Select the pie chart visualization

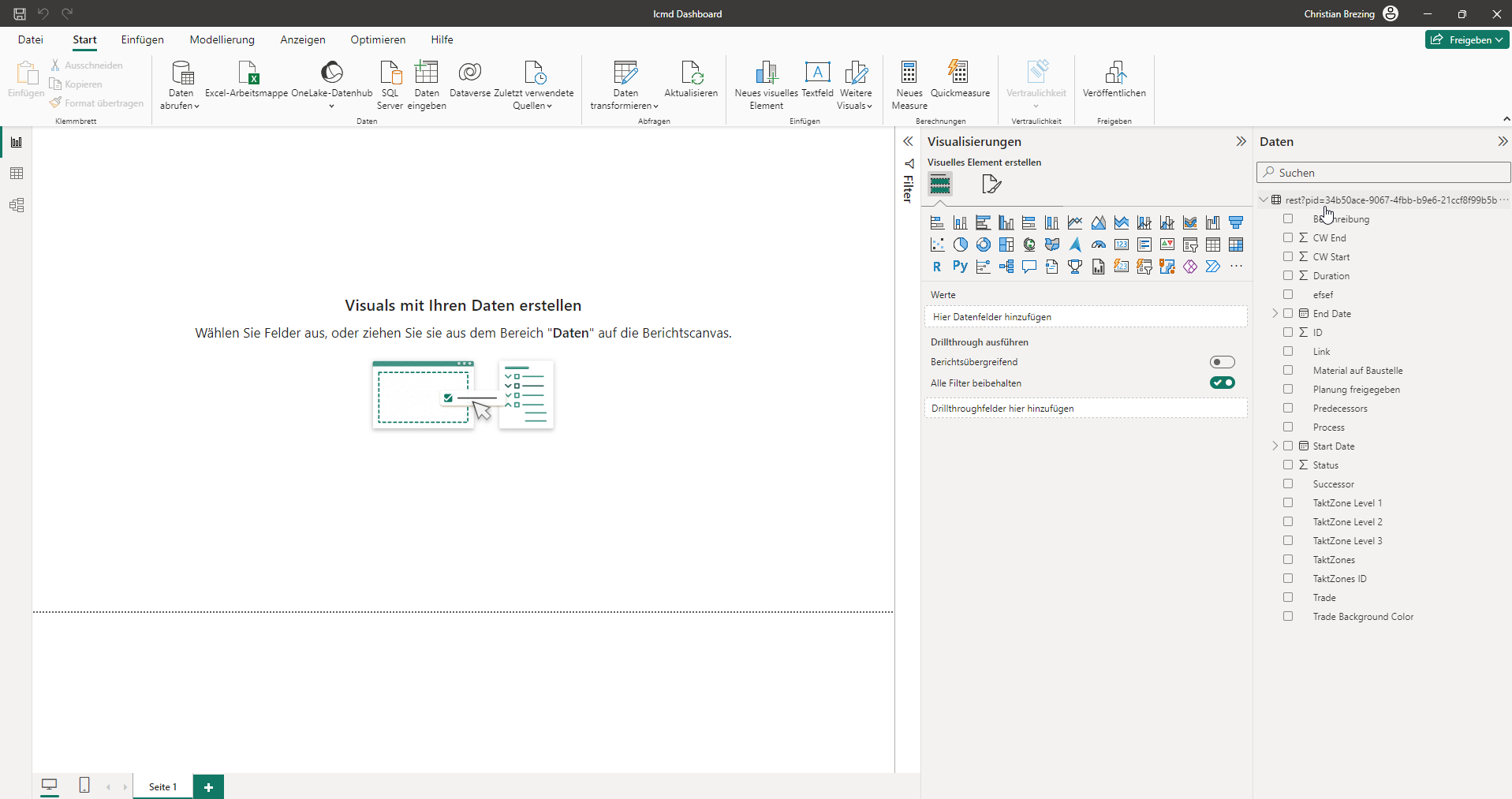pos(960,245)
